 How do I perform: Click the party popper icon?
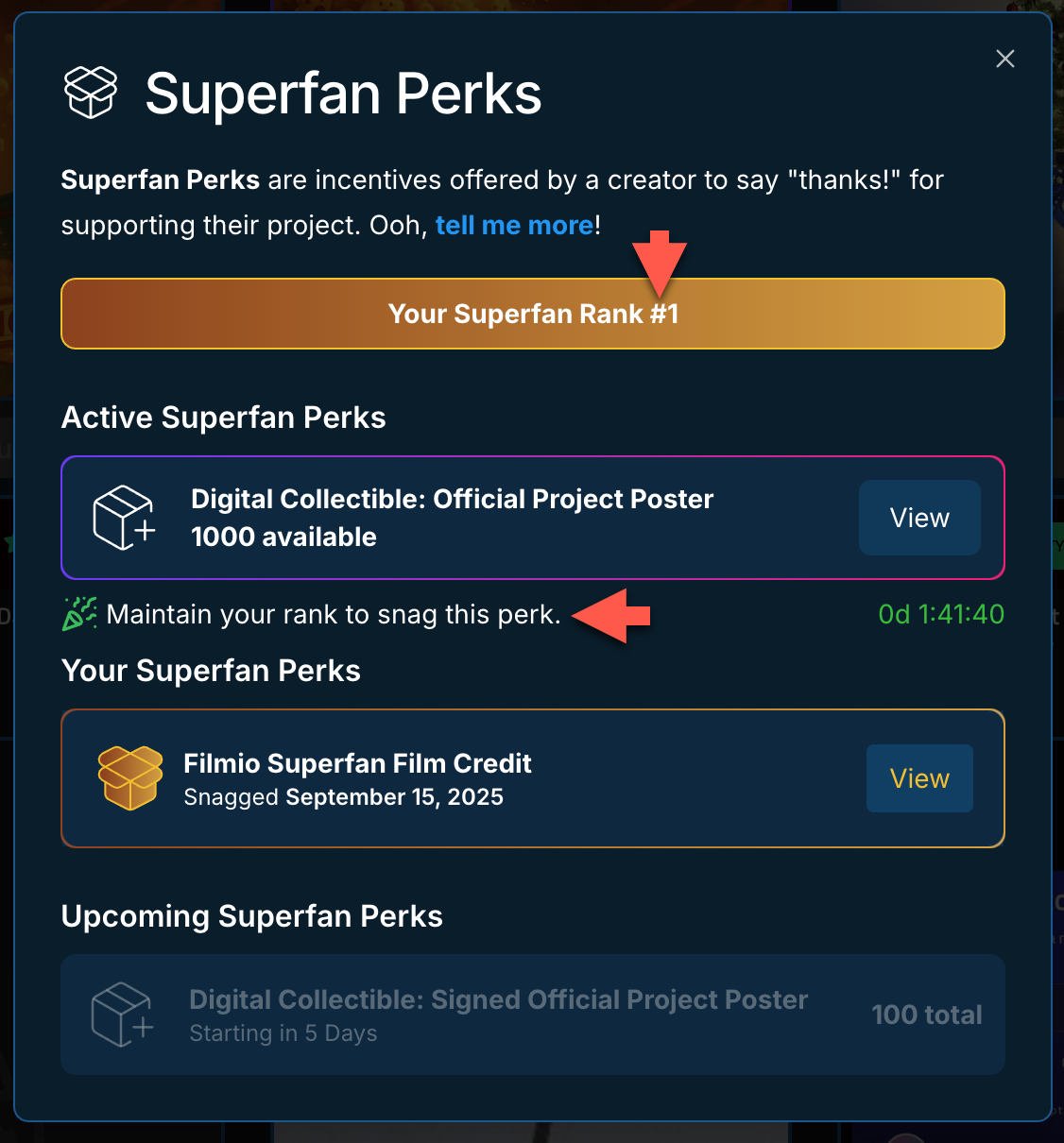79,614
